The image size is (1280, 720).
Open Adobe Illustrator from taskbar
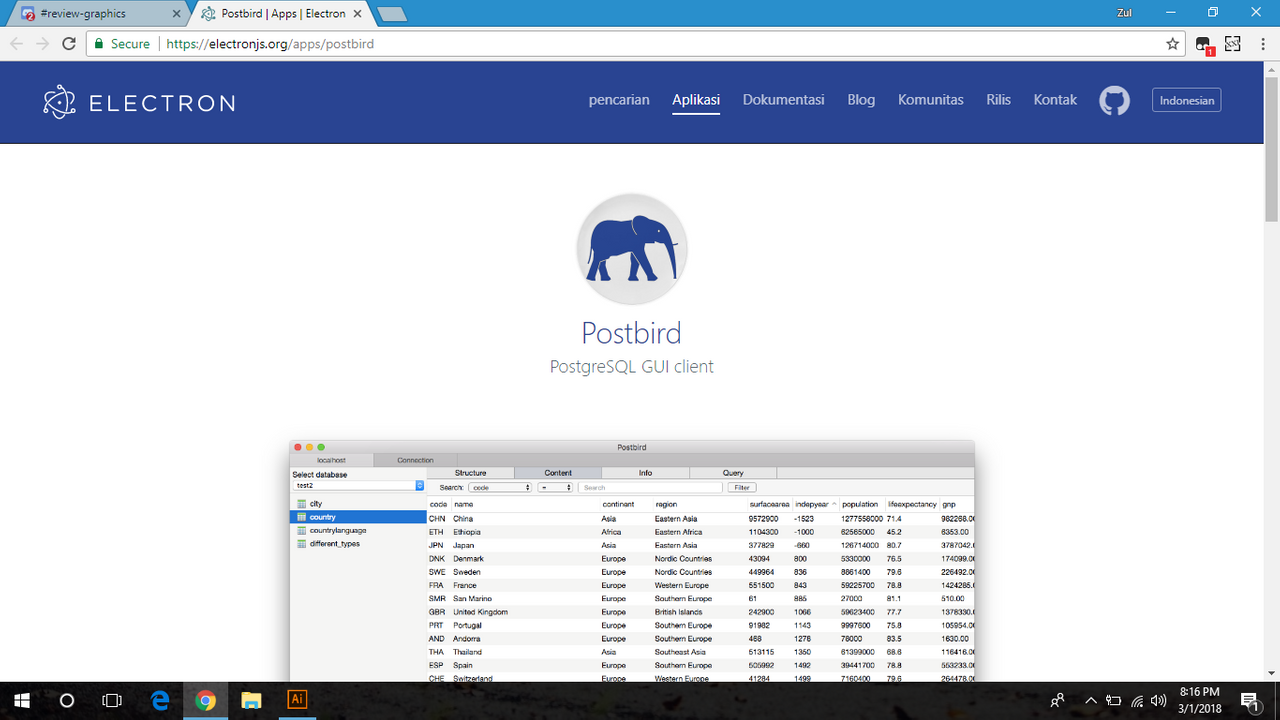point(297,700)
